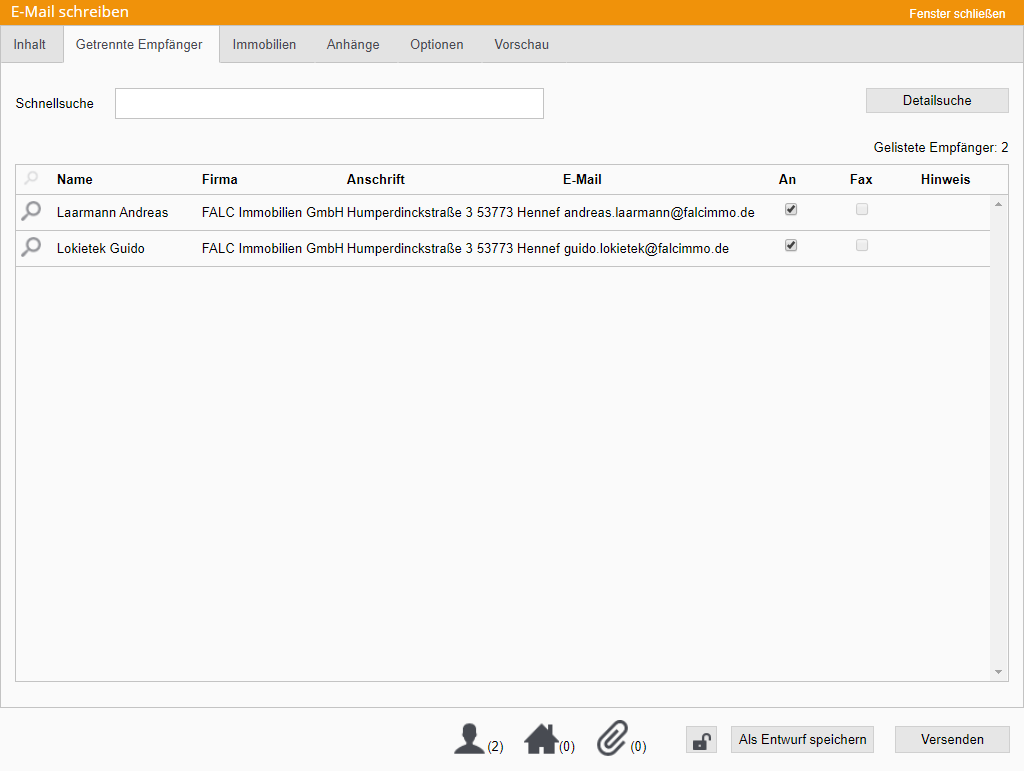The width and height of the screenshot is (1024, 771).
Task: Uncheck 'An' checkbox for Laarmann Andreas
Action: (x=791, y=210)
